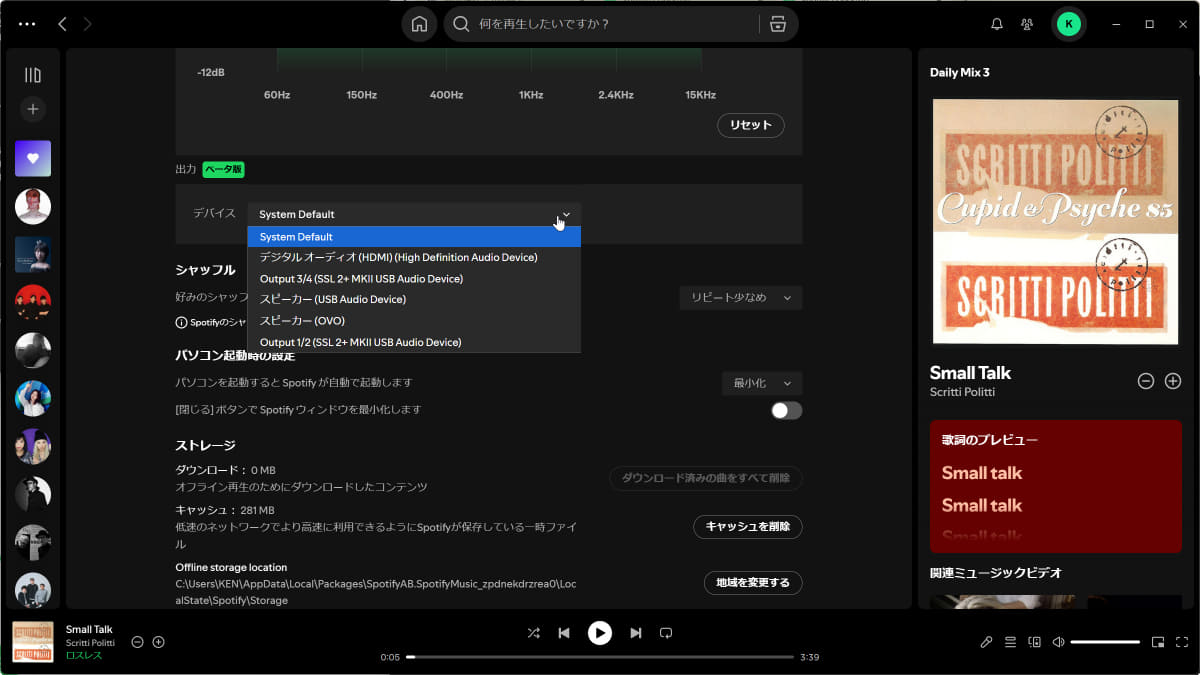Click the ロスレス label in now-playing bar
1200x675 pixels.
pyautogui.click(x=84, y=656)
